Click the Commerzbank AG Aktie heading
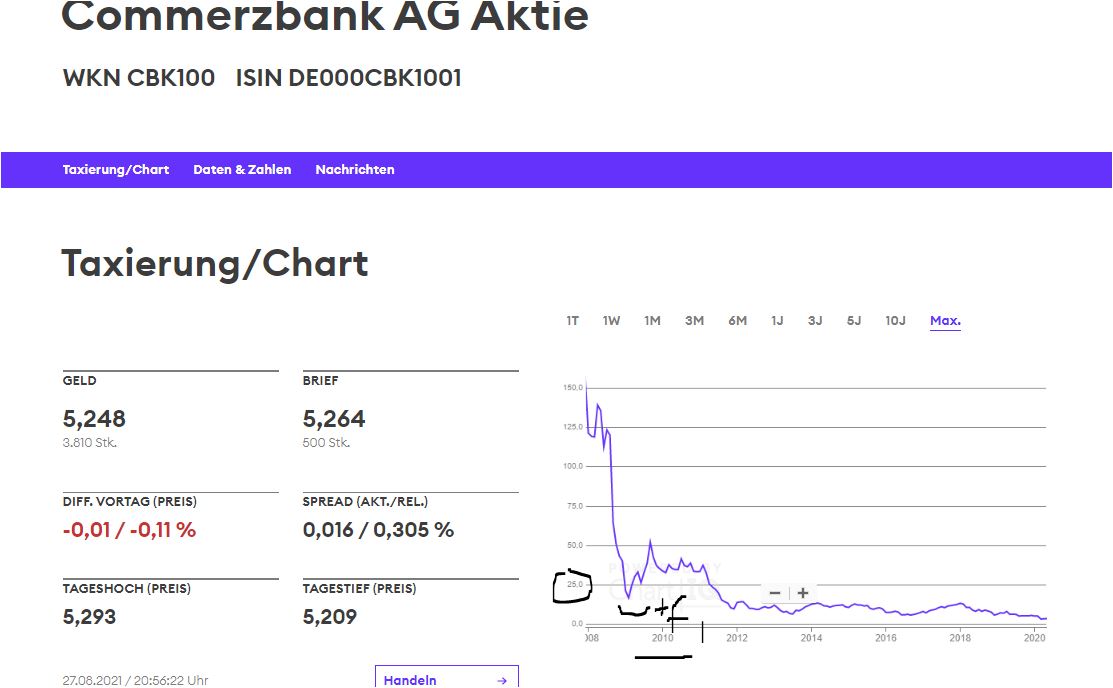This screenshot has width=1113, height=688. 324,16
